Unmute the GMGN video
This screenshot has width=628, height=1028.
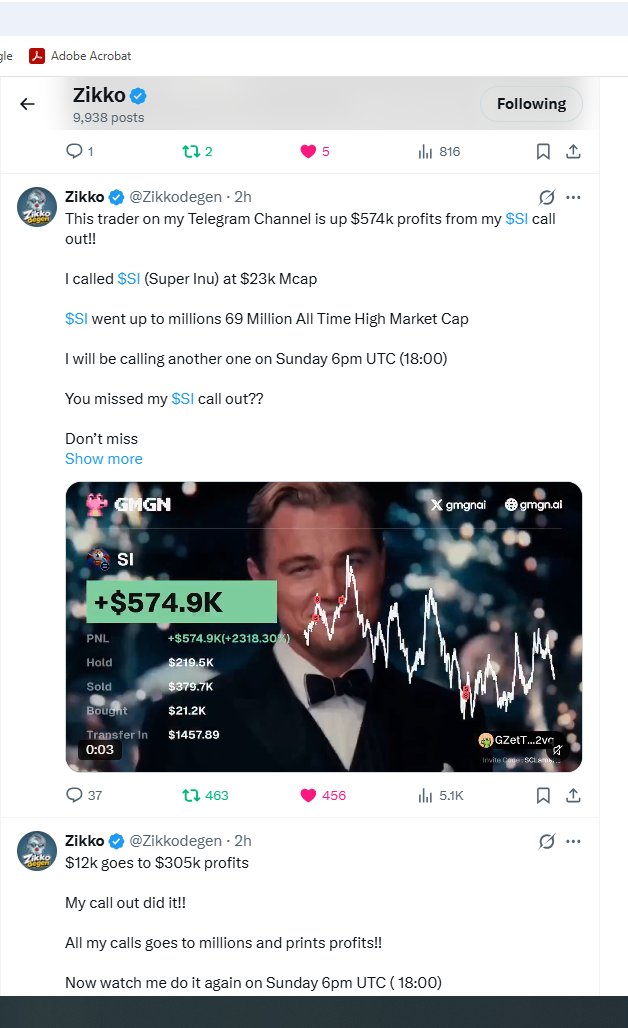point(557,749)
